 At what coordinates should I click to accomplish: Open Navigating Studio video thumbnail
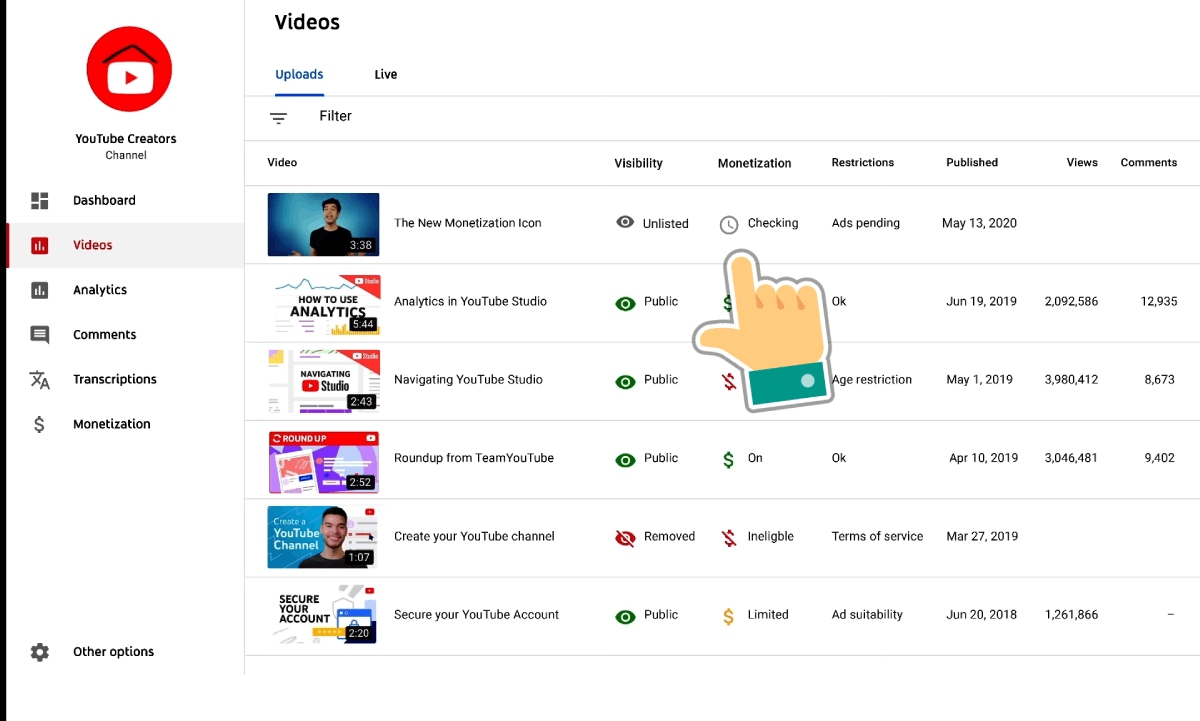[323, 381]
